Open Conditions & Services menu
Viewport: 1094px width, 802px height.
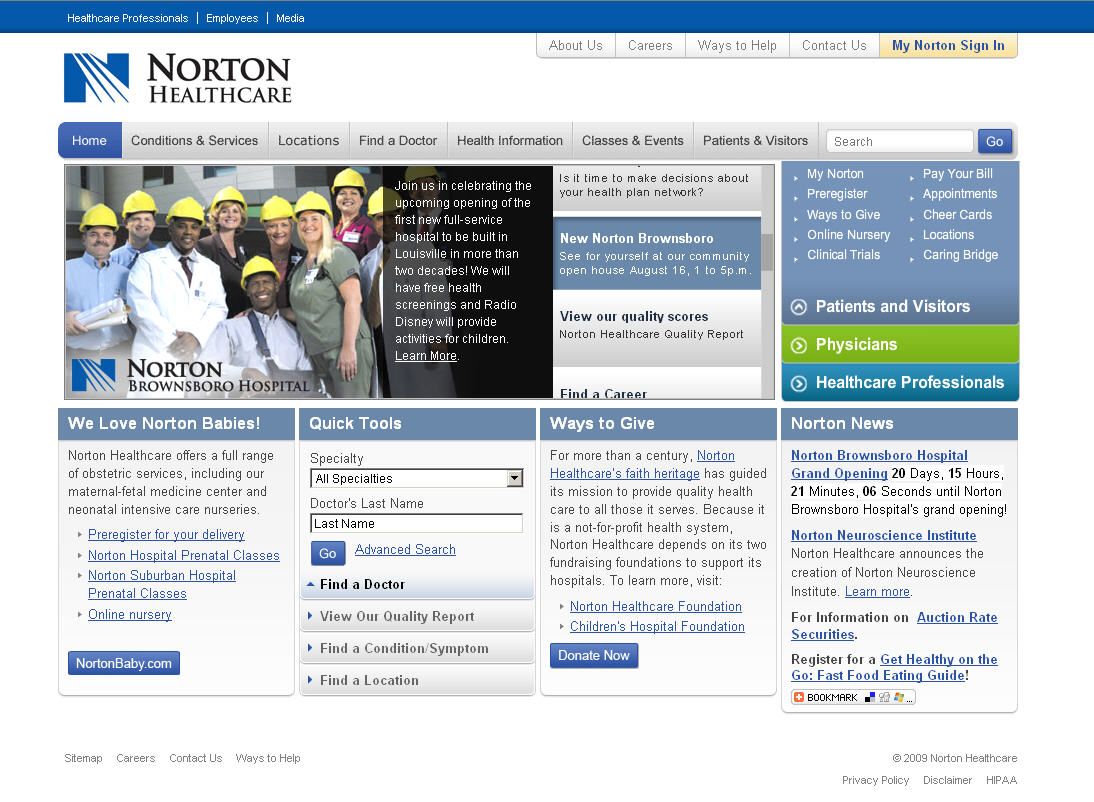[195, 140]
